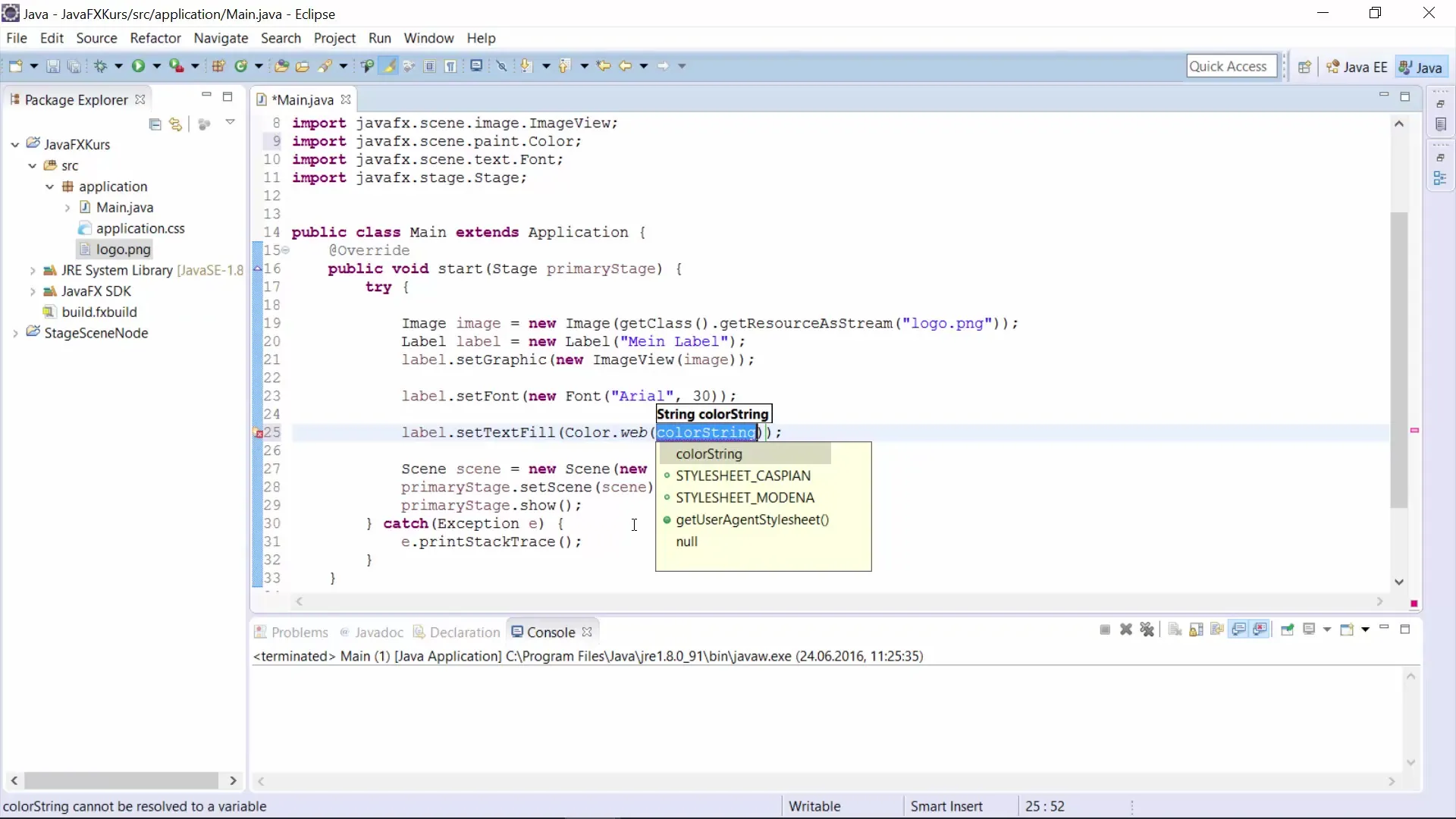Collapse the JavaFXKurs project node
The width and height of the screenshot is (1456, 819).
pos(15,145)
